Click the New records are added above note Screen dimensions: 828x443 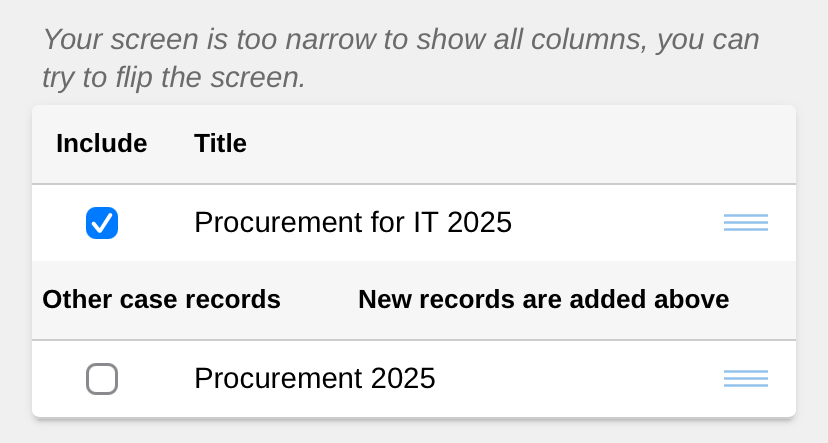tap(543, 299)
